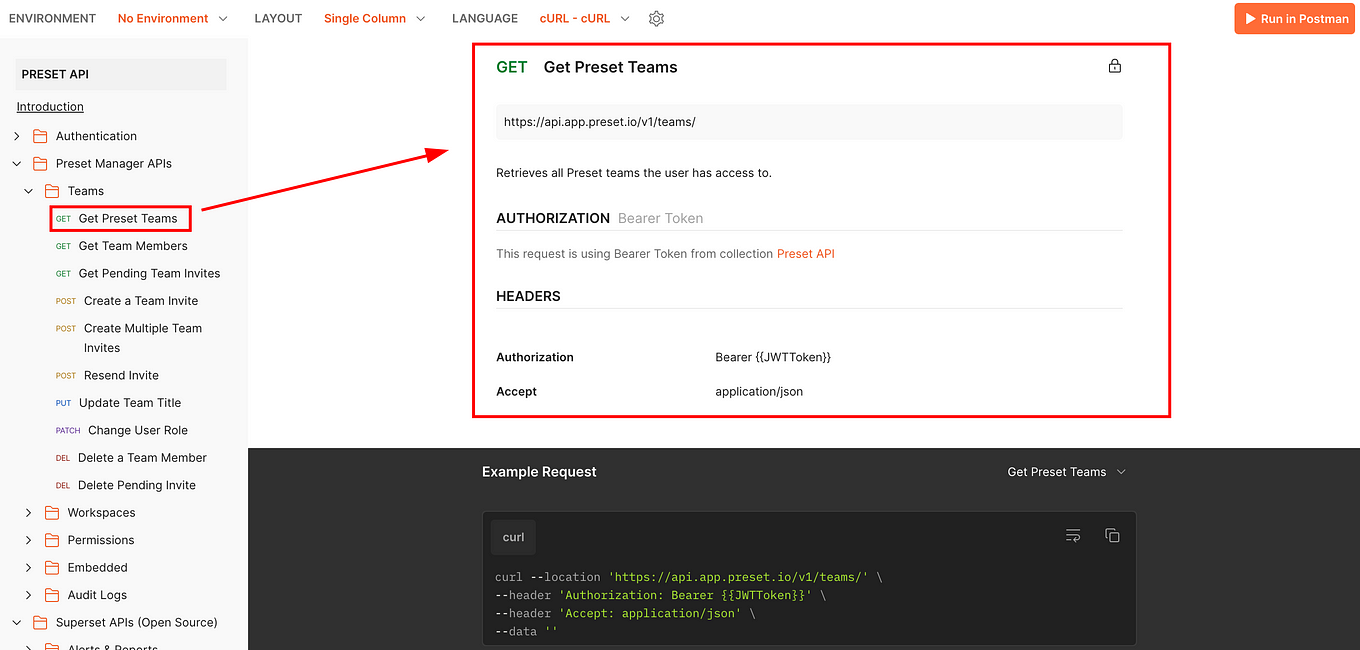Click the Workspaces folder icon

coord(52,513)
